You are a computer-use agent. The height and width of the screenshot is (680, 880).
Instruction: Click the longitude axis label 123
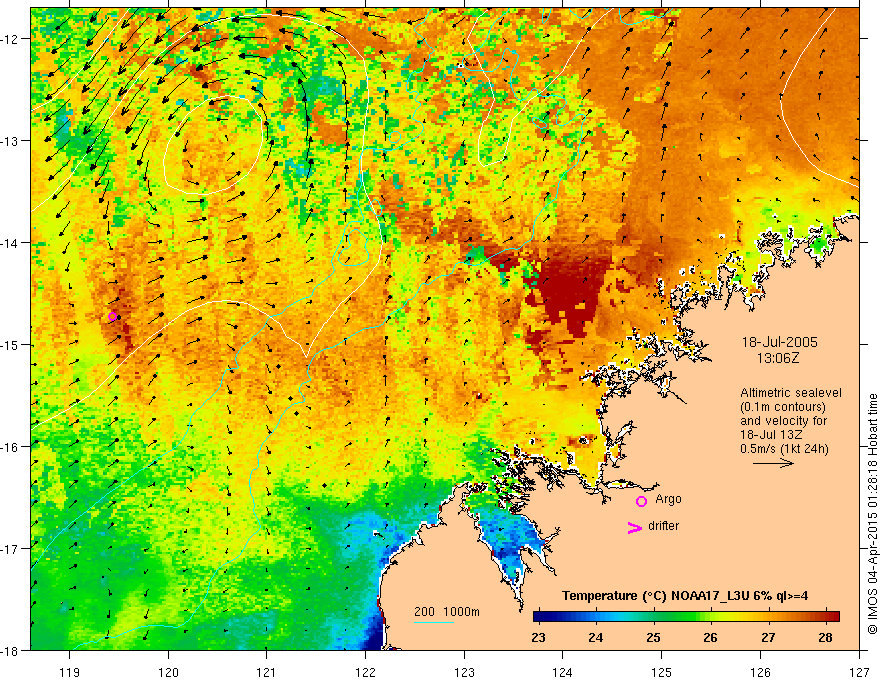click(x=464, y=672)
